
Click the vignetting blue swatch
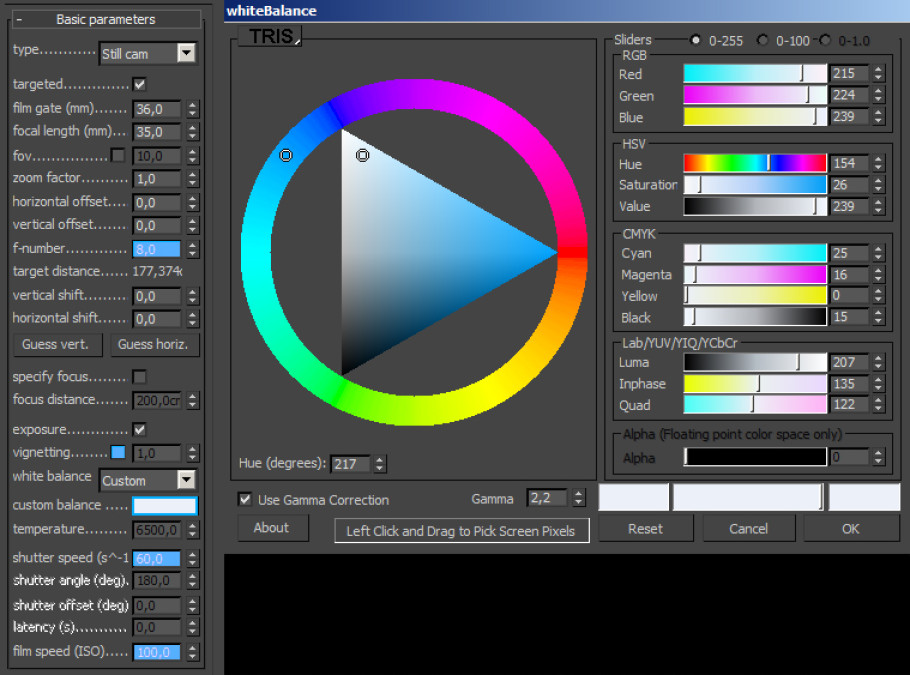coord(118,452)
